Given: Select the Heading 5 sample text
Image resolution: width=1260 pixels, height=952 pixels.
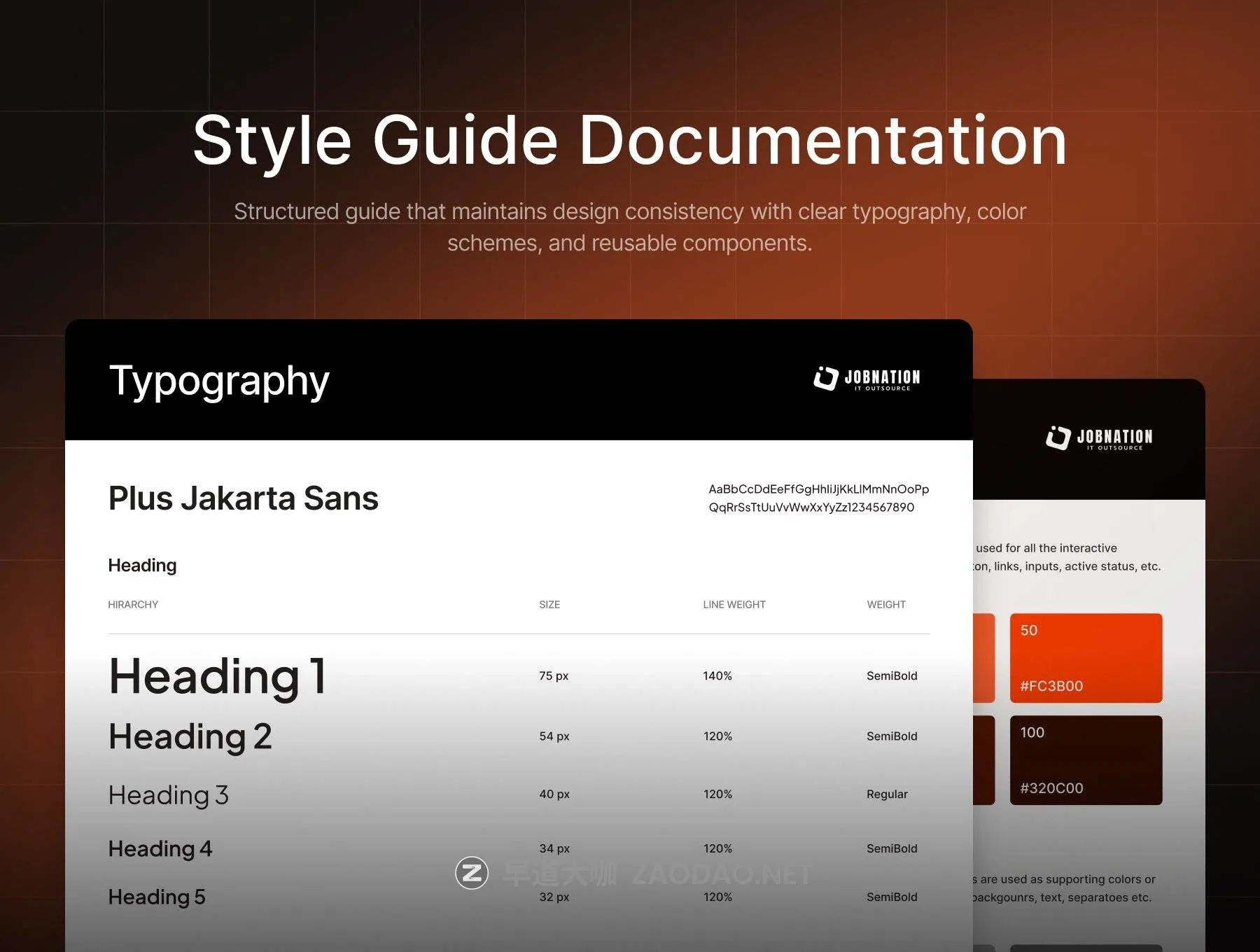Looking at the screenshot, I should click(x=157, y=897).
